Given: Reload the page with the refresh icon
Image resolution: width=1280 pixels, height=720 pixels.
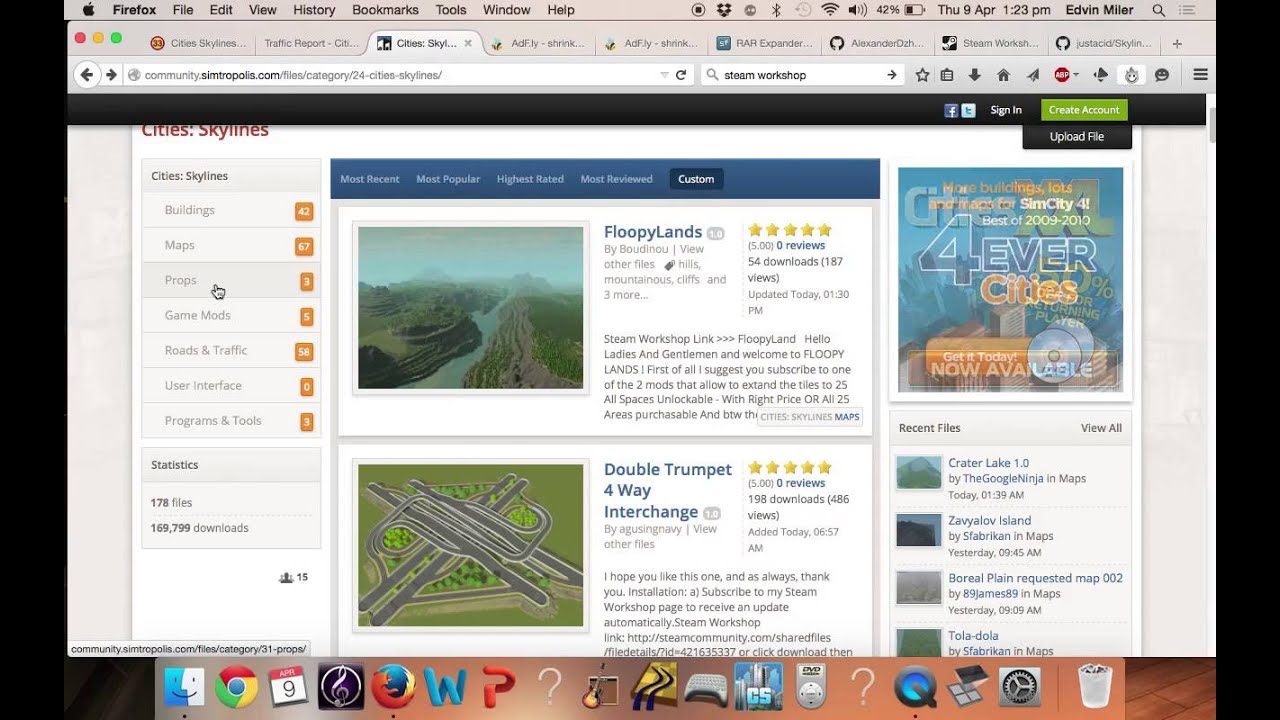Looking at the screenshot, I should (x=681, y=75).
